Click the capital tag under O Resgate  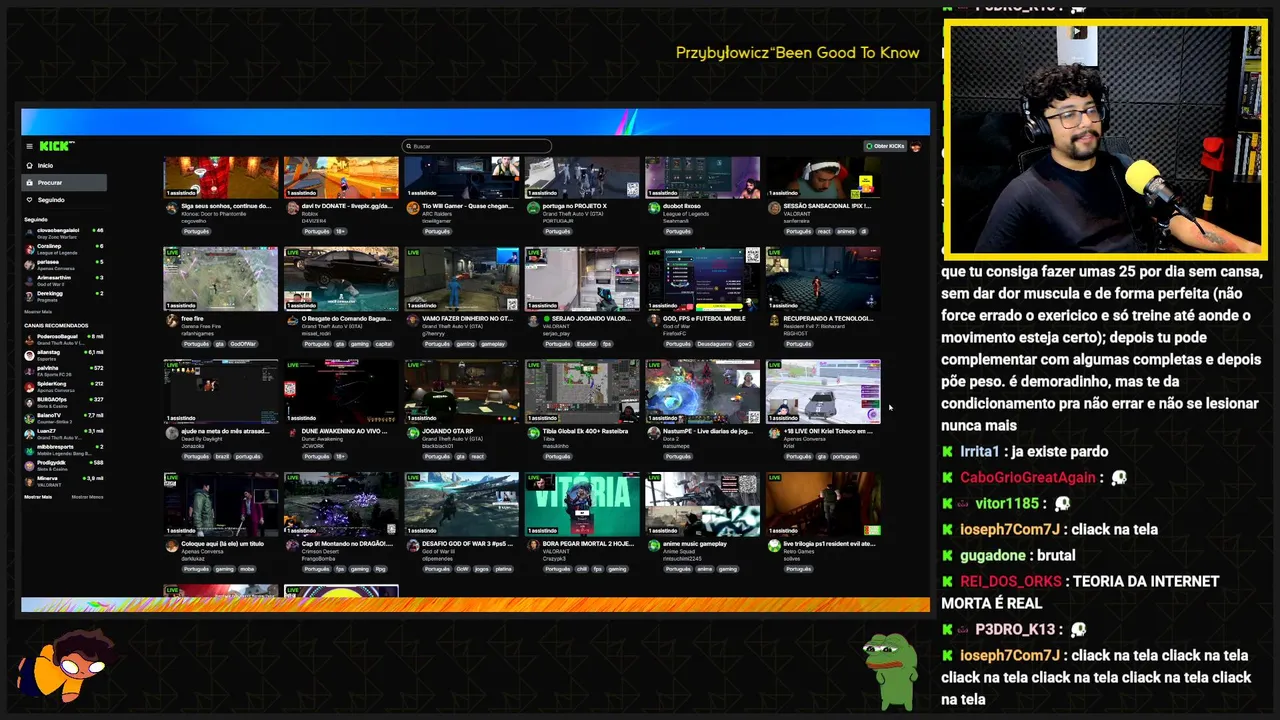point(383,344)
